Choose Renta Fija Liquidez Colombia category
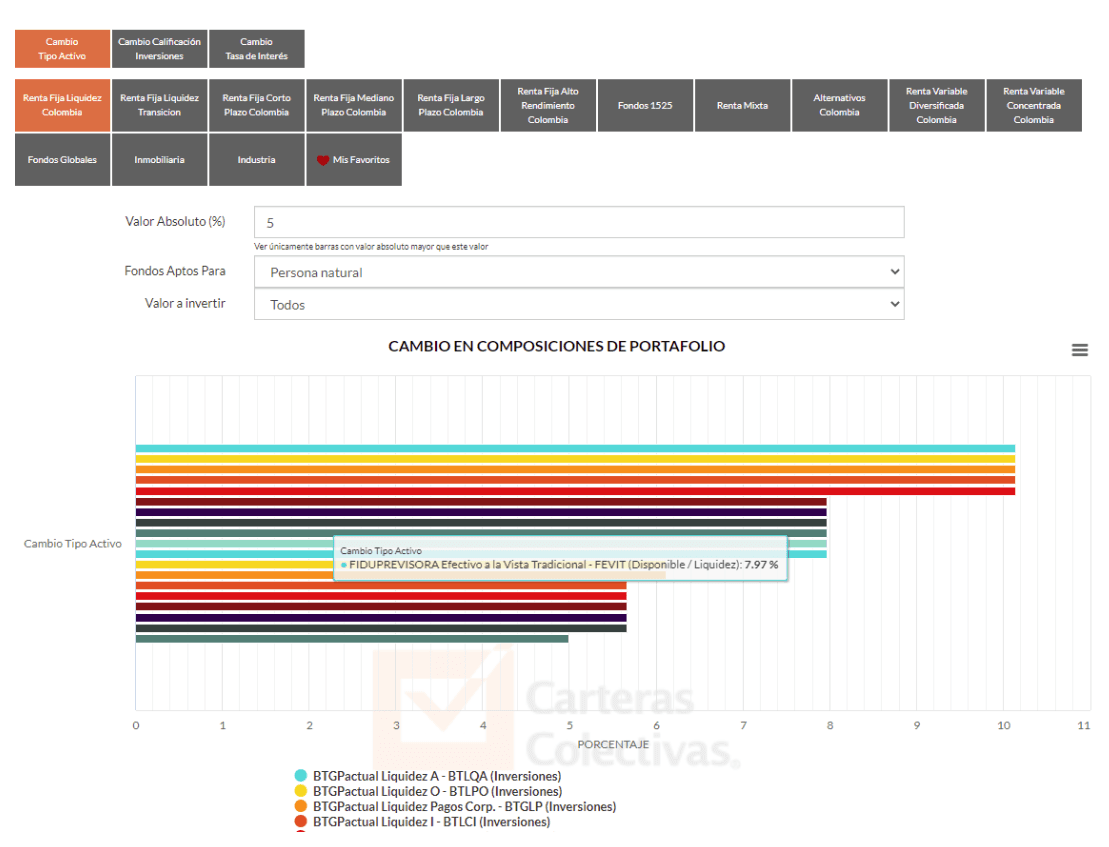1109x847 pixels. click(62, 105)
